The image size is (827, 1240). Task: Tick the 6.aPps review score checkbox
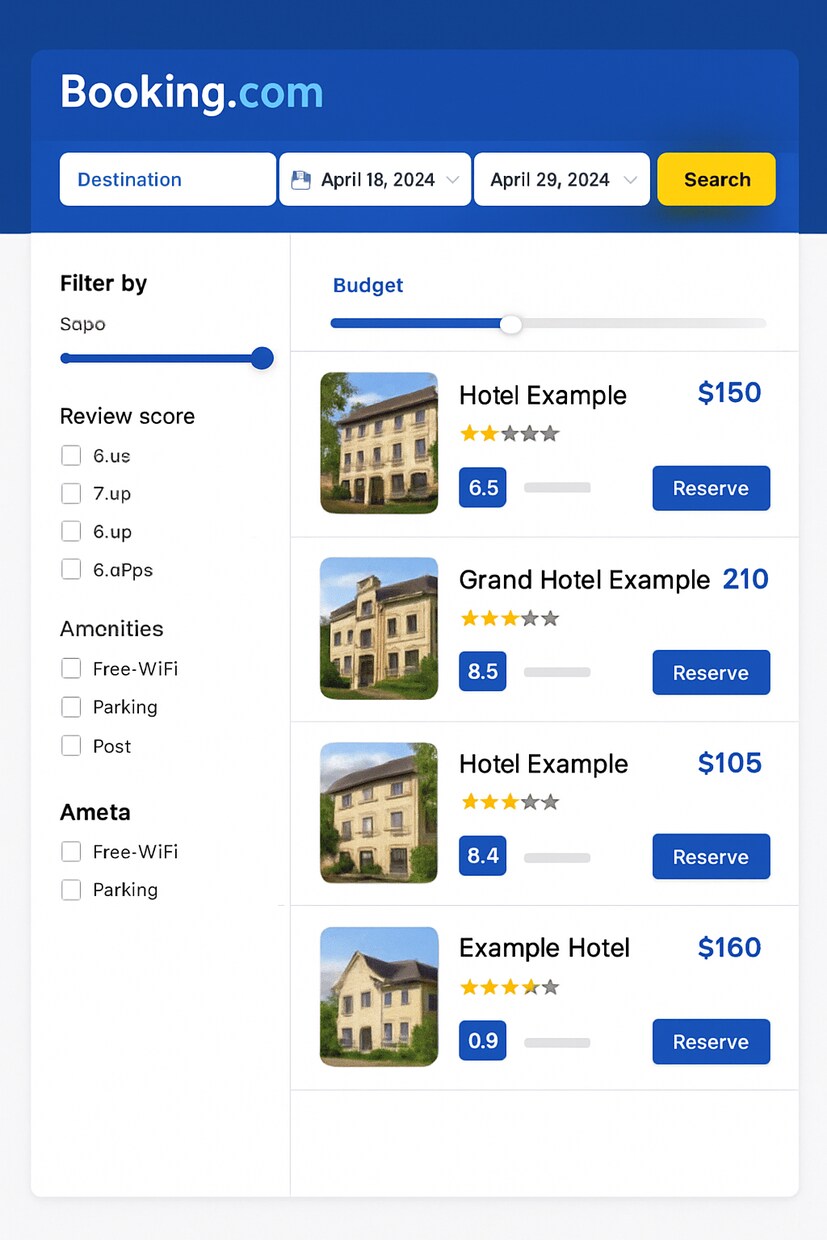point(71,569)
